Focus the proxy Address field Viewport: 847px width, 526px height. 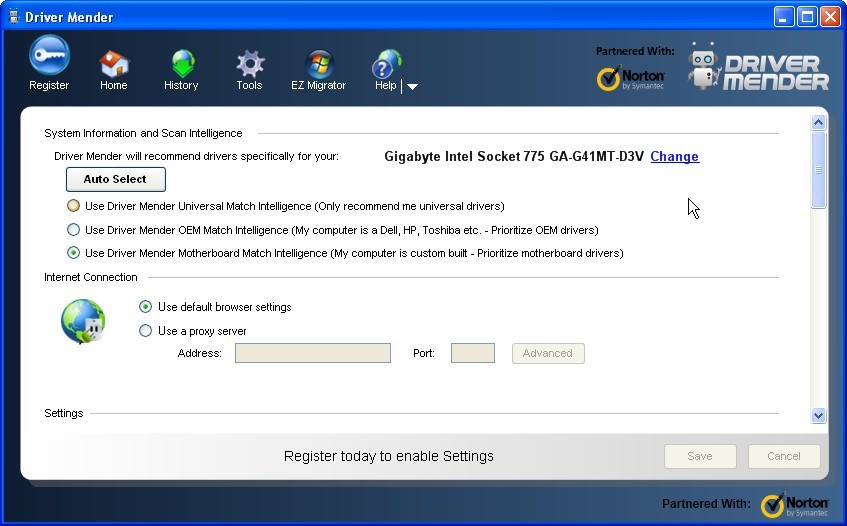click(x=313, y=353)
